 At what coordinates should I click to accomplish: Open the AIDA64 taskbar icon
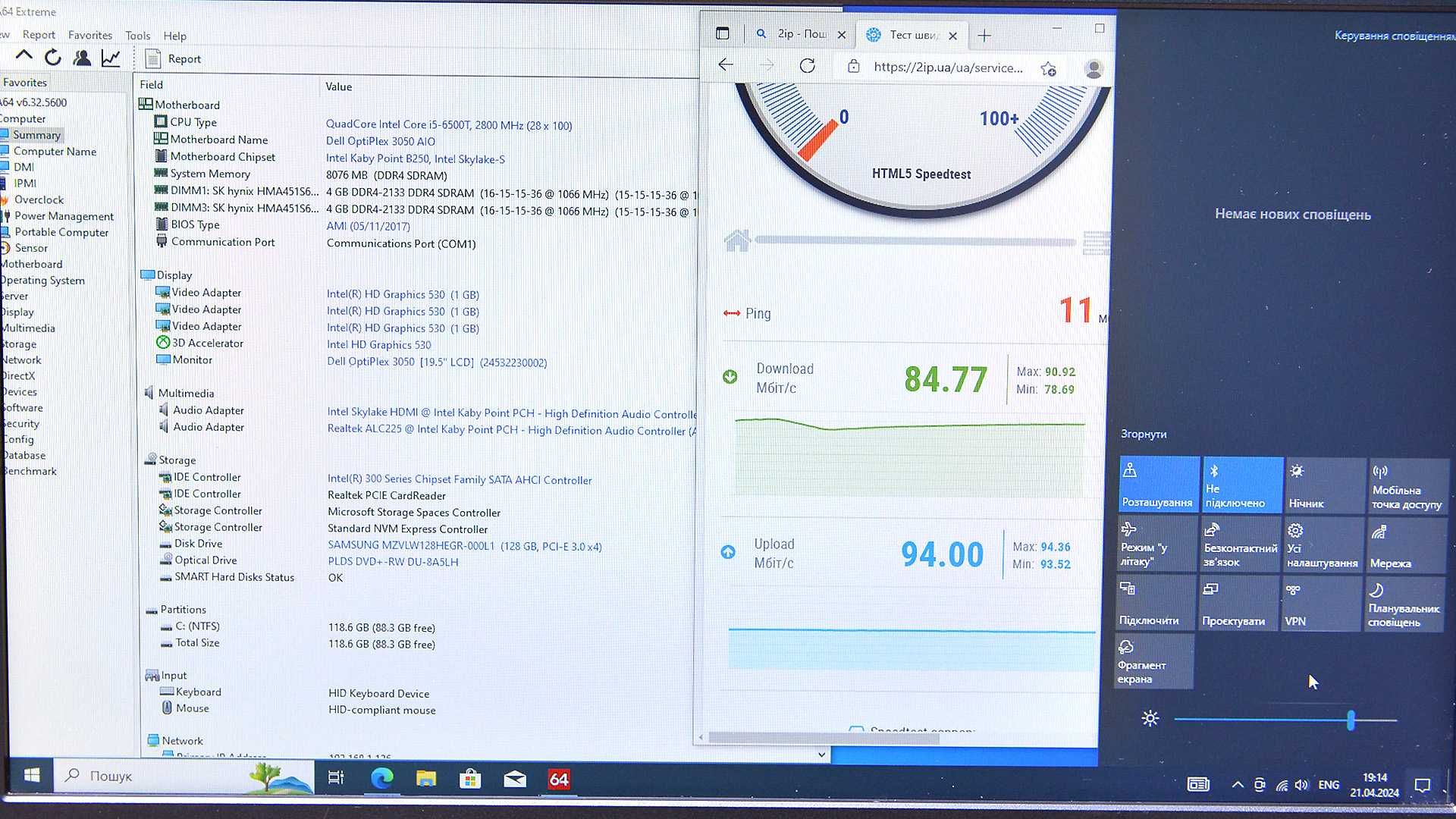point(559,780)
